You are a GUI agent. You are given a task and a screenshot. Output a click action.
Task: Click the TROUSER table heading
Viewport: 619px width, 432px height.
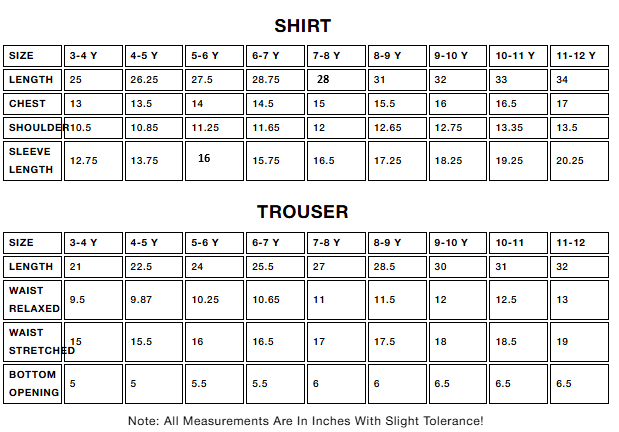[x=302, y=212]
